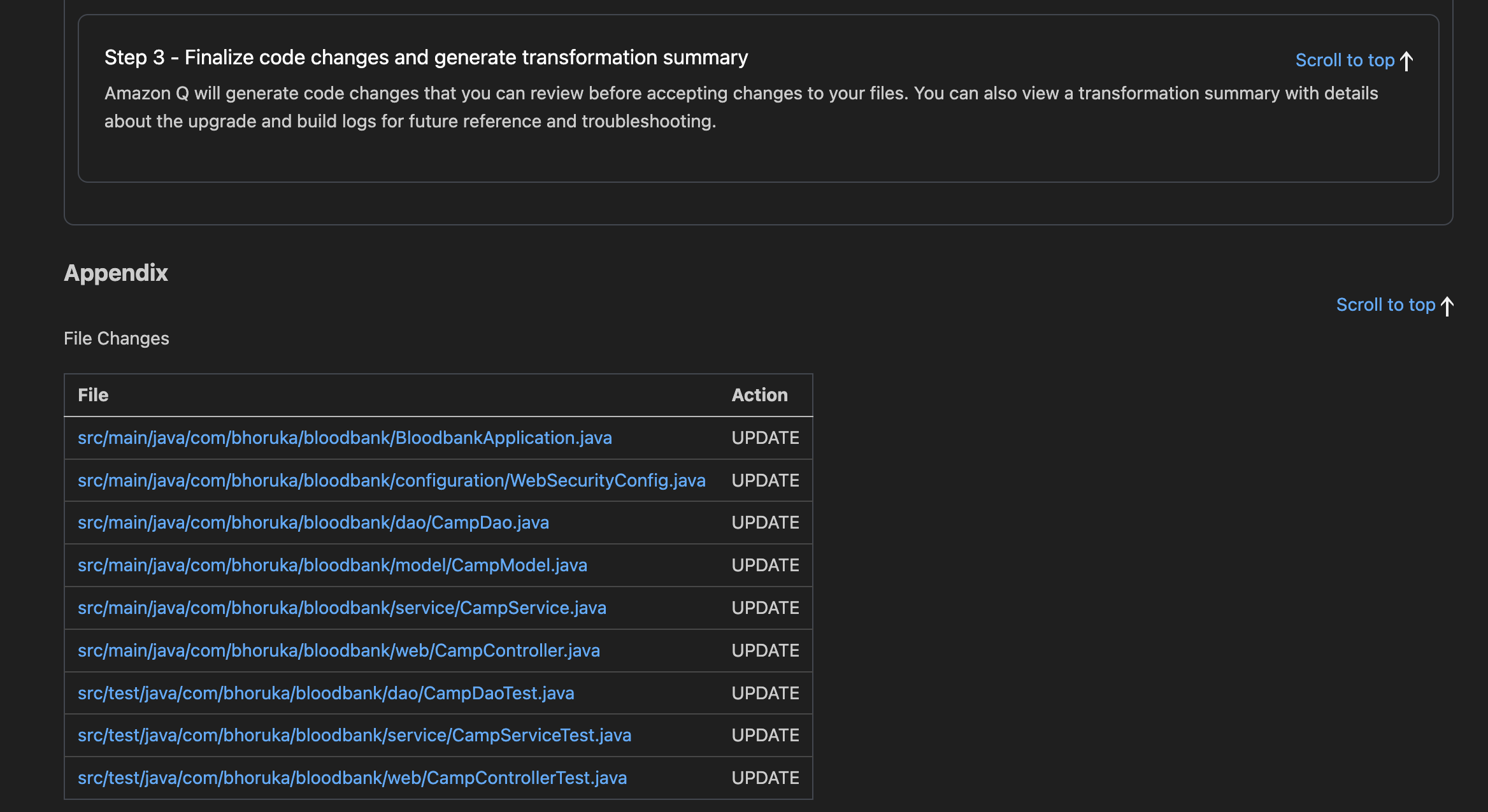Select the File column header
This screenshot has height=812, width=1488.
point(93,395)
